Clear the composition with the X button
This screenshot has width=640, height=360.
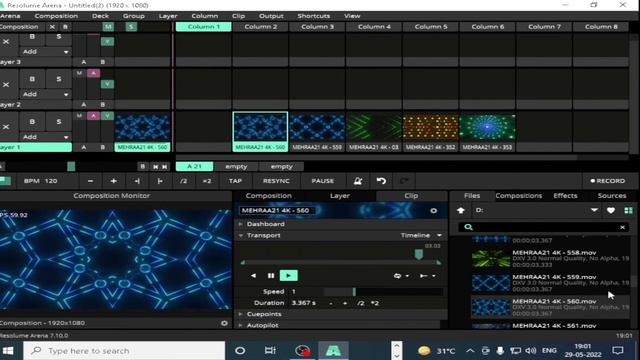(x=52, y=27)
